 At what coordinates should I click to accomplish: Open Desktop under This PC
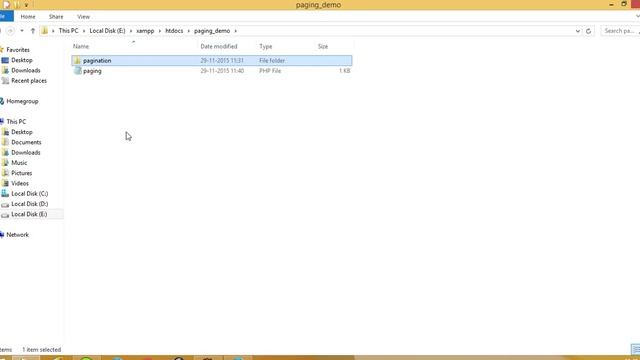tap(22, 132)
